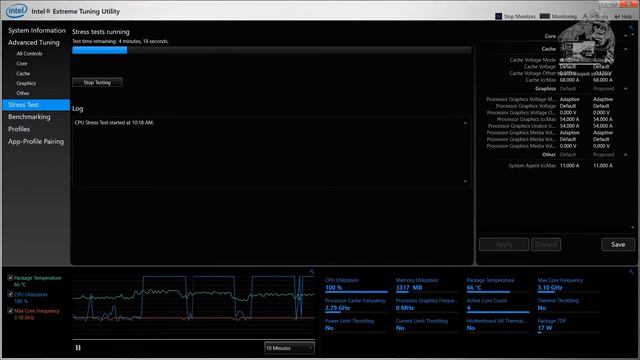Collapse the Cache section
640x360 pixels.
(626, 49)
